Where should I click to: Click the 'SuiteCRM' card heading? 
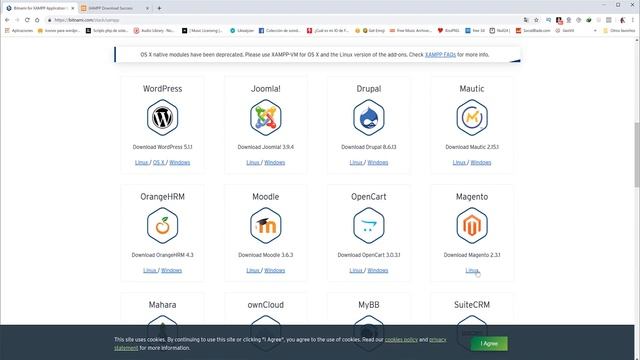472,305
